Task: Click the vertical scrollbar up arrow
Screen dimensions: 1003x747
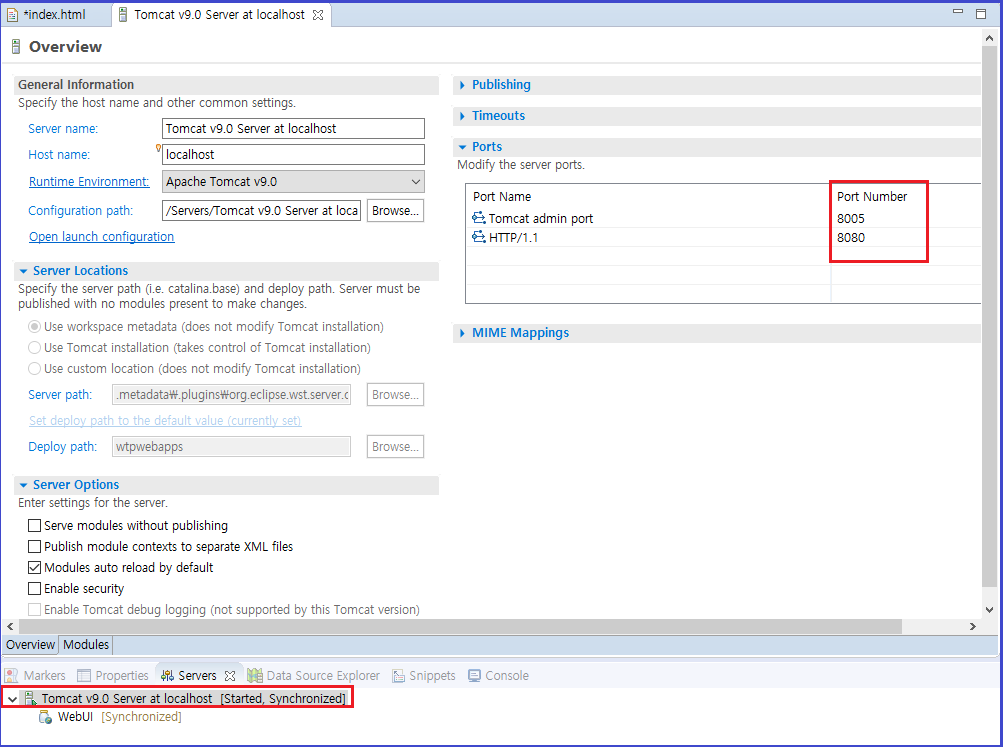Action: click(989, 38)
